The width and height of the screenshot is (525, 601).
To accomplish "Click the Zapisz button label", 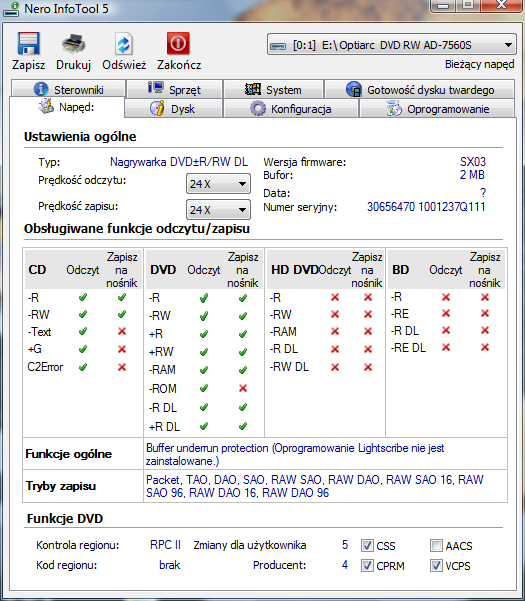I will [28, 65].
